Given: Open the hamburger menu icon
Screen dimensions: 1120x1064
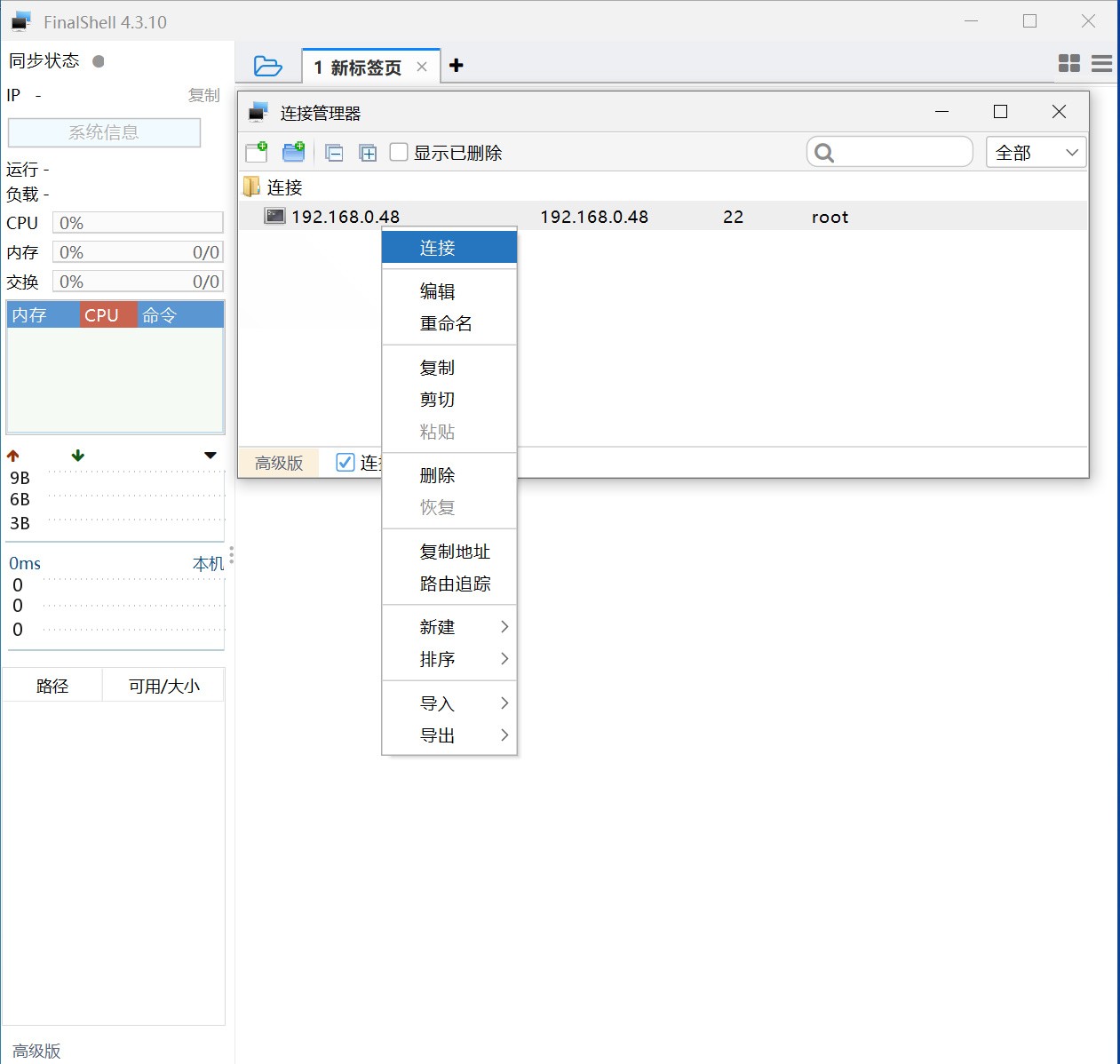Looking at the screenshot, I should pos(1101,63).
